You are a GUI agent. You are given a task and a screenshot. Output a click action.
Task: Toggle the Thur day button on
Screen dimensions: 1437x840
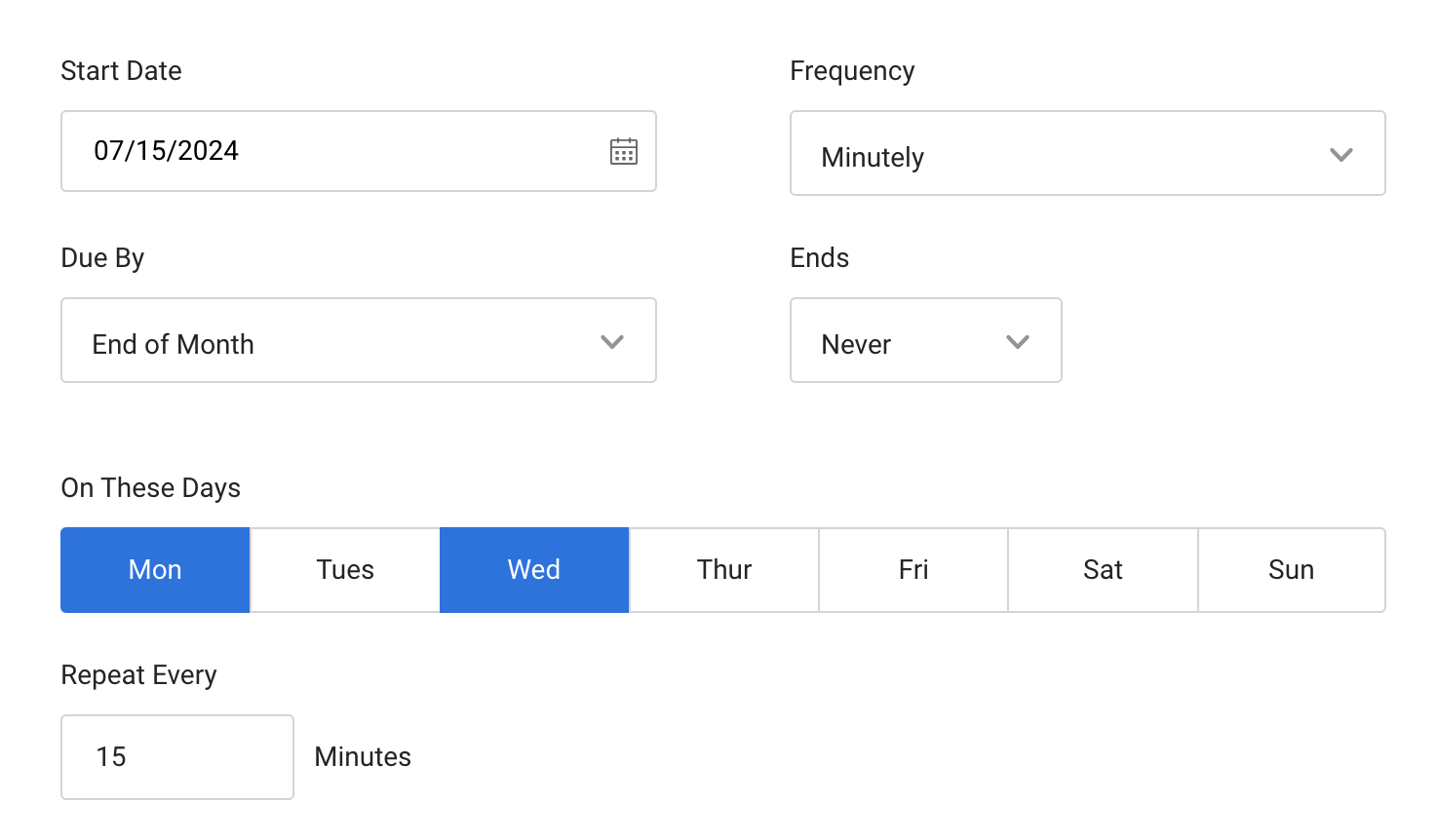pyautogui.click(x=724, y=570)
